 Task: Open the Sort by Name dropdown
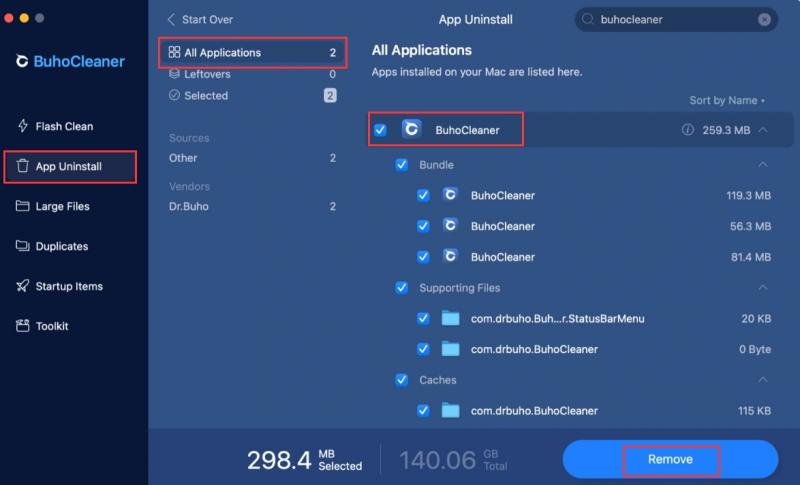pos(727,100)
